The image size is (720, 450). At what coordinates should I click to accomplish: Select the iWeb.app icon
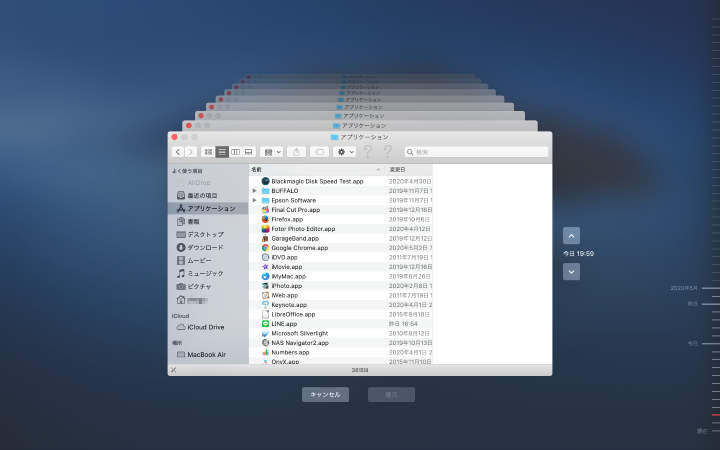[x=265, y=295]
